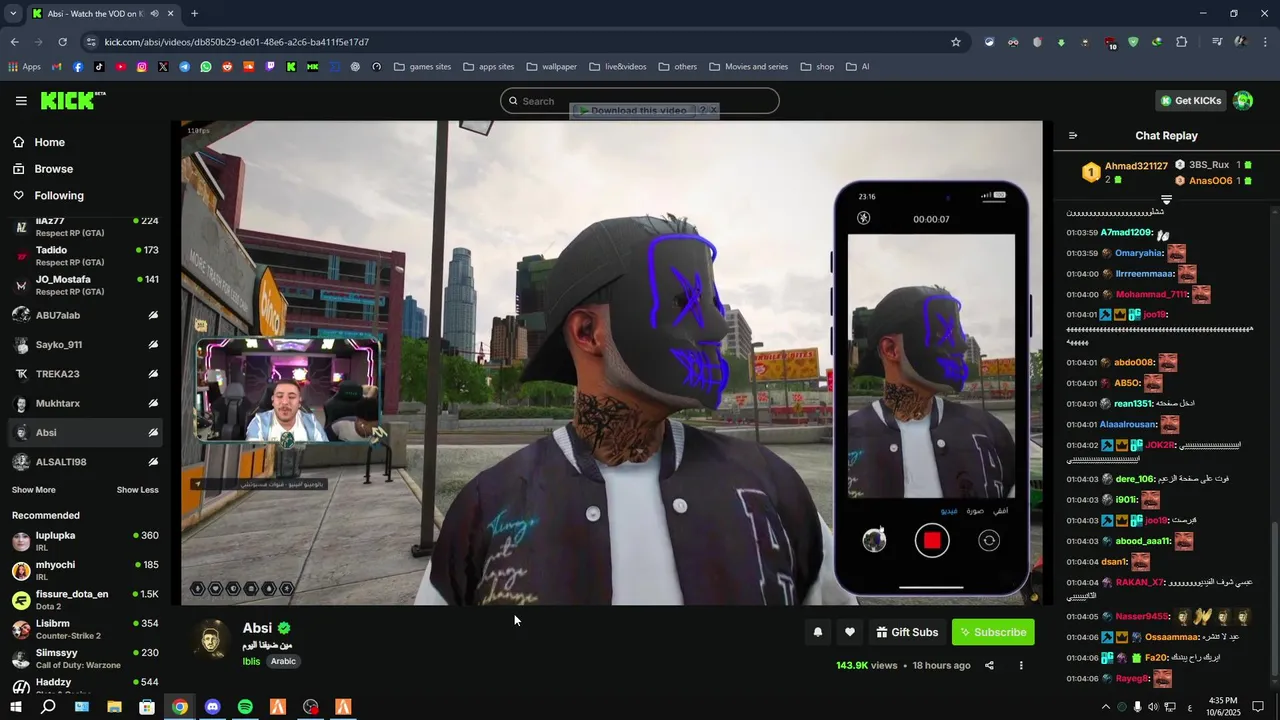Open Tadido channel in following list
1280x720 pixels.
point(85,256)
